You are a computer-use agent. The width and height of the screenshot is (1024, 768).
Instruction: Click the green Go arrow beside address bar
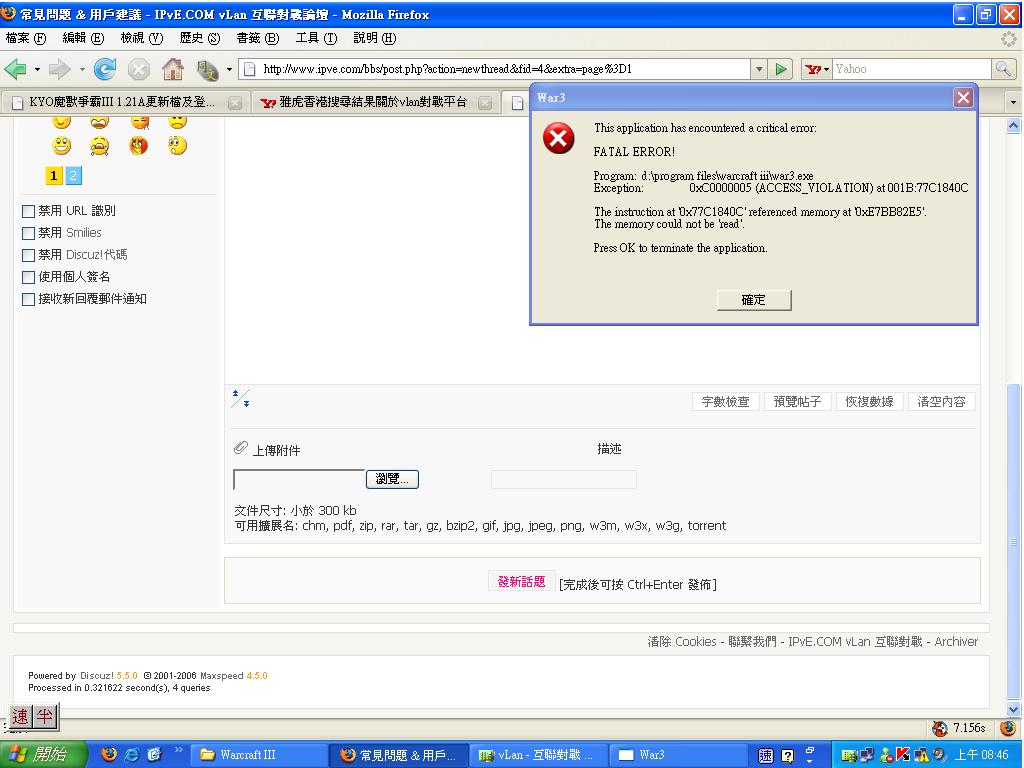tap(780, 69)
